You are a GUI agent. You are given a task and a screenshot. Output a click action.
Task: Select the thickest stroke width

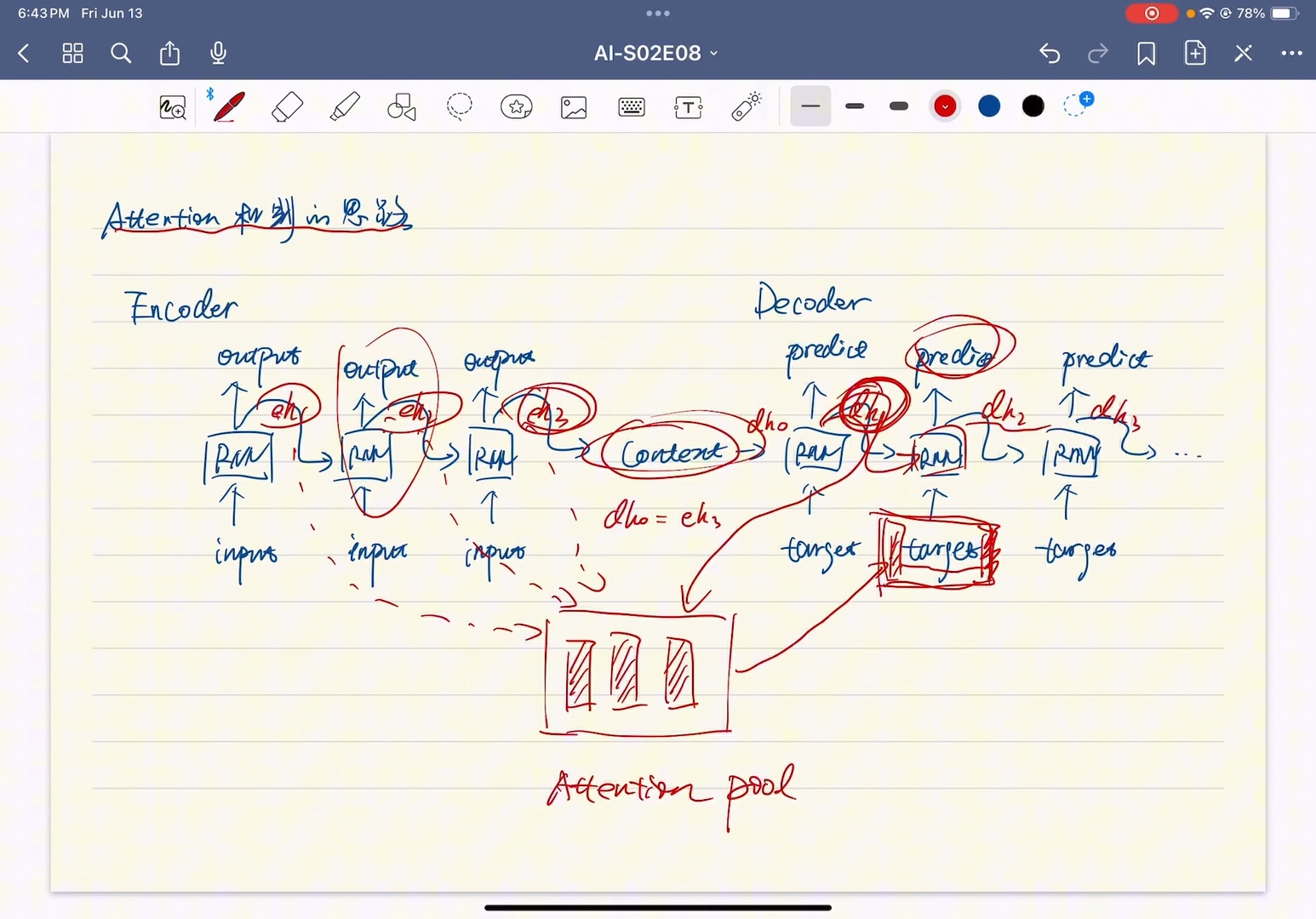(899, 106)
